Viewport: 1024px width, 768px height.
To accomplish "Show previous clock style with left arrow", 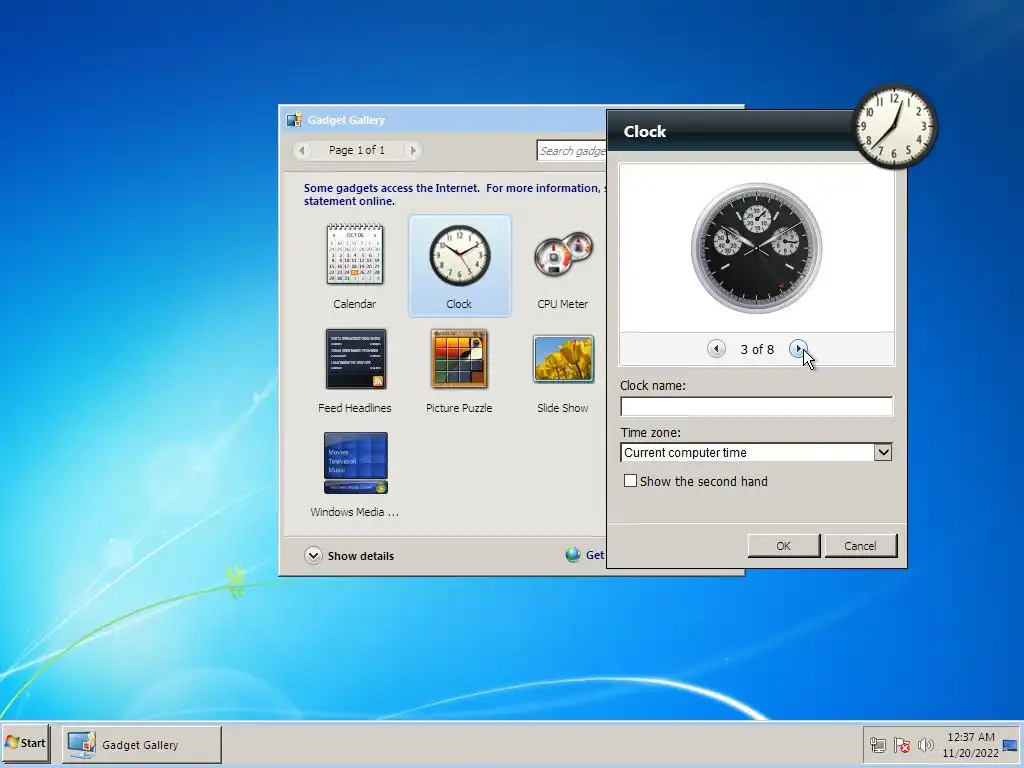I will pyautogui.click(x=716, y=349).
